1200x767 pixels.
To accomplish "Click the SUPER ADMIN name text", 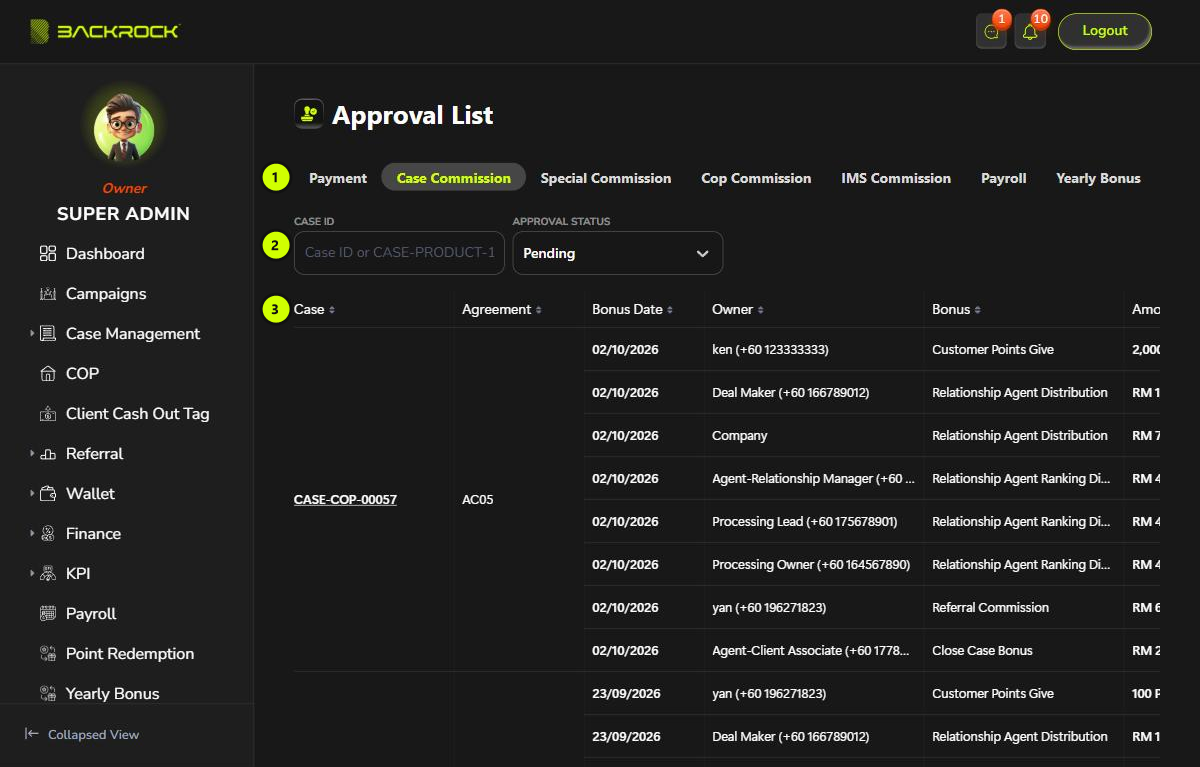I will (x=123, y=214).
